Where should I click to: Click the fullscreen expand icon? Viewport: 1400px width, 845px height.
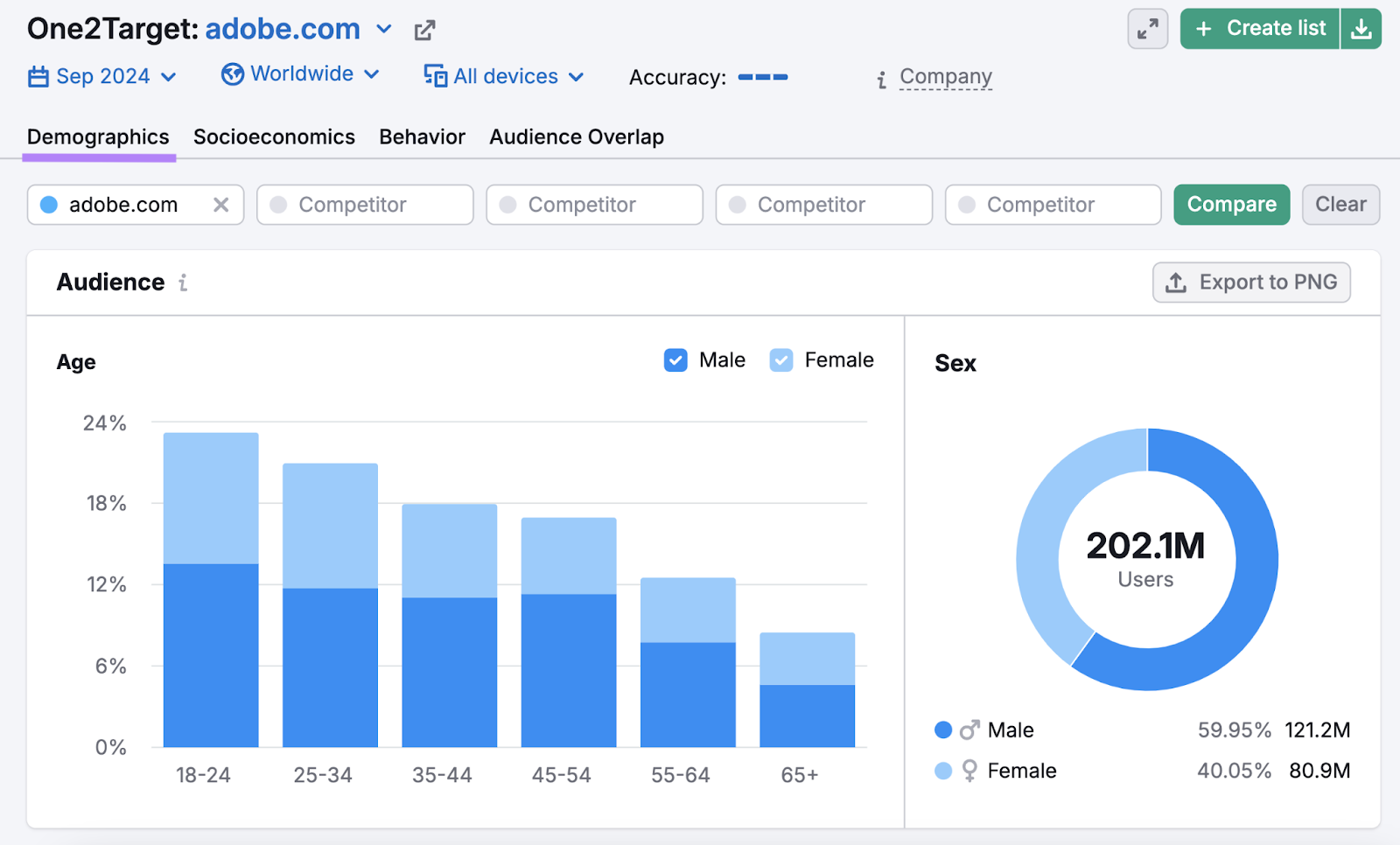[x=1146, y=28]
